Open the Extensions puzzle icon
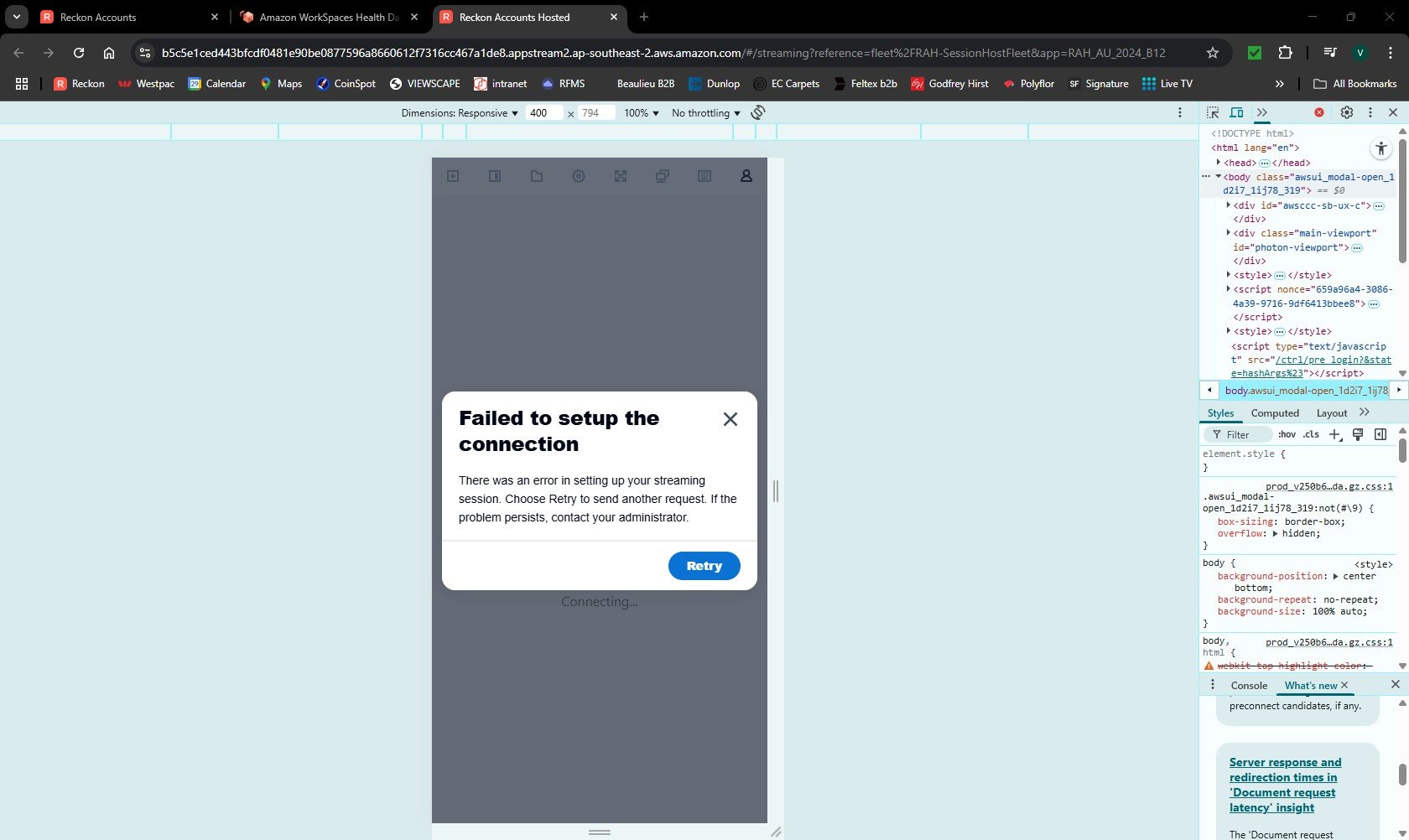 click(1285, 53)
